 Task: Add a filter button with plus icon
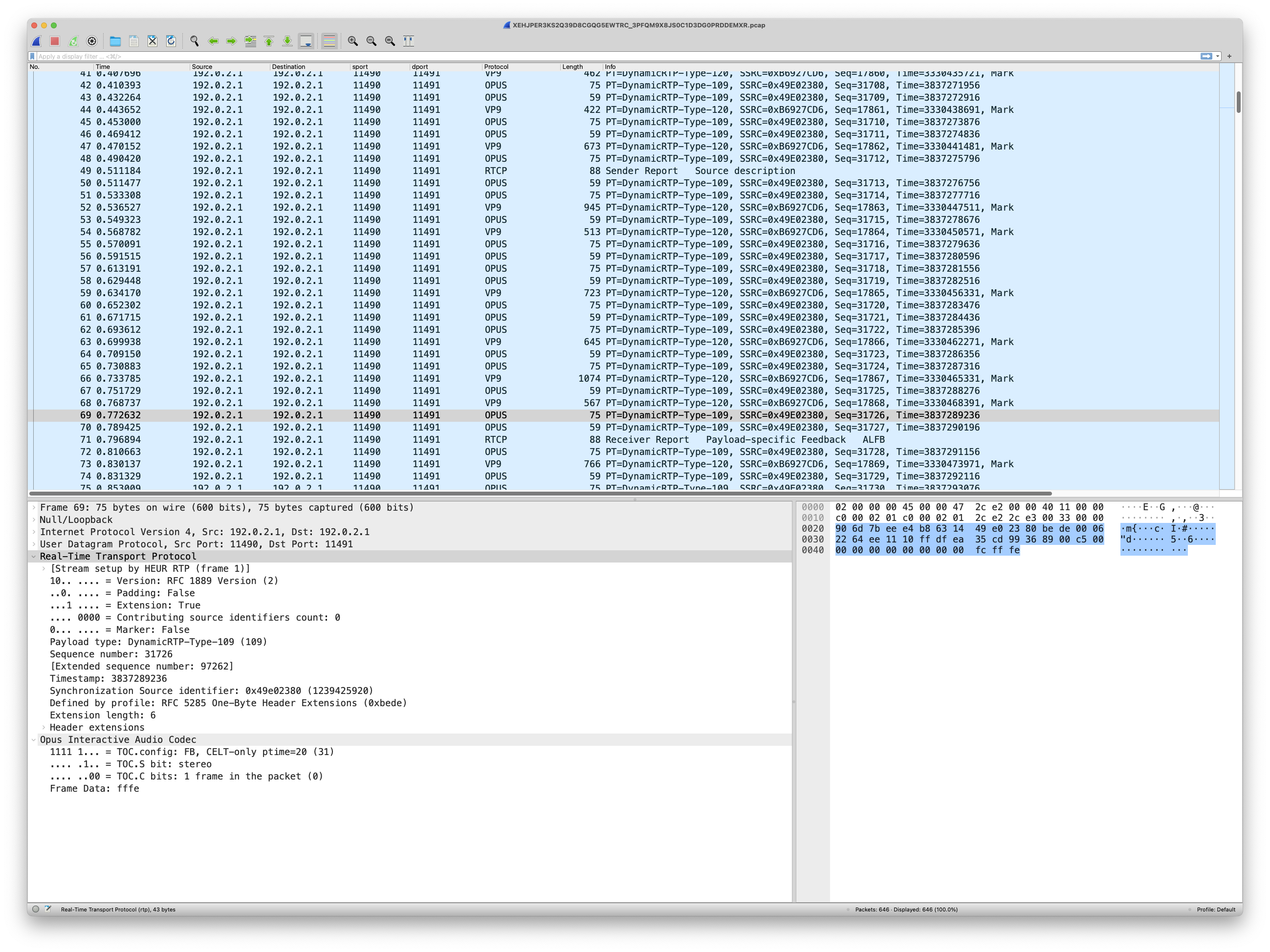(x=1229, y=56)
